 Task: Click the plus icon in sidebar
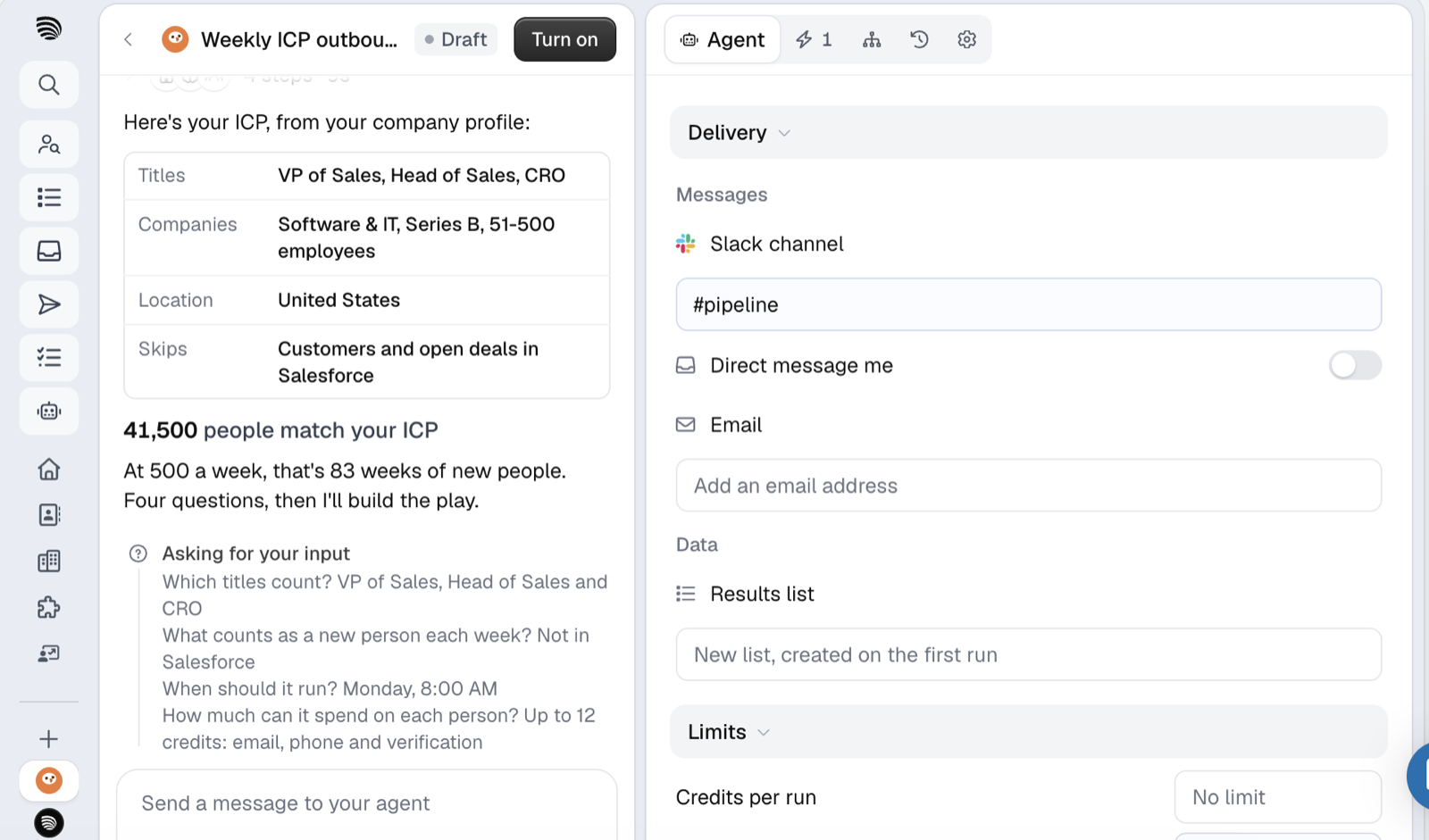pos(49,739)
